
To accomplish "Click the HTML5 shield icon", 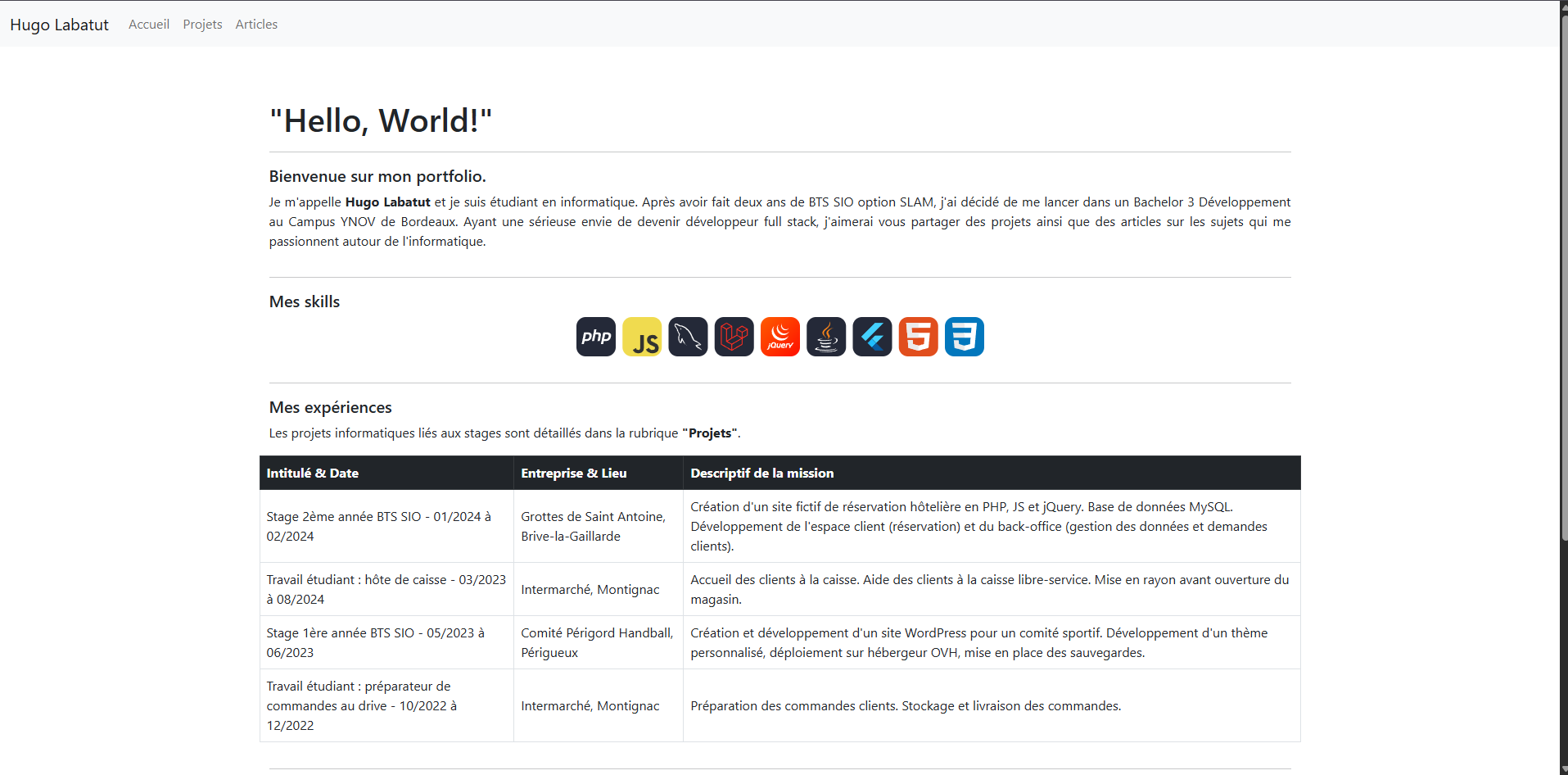I will click(918, 337).
